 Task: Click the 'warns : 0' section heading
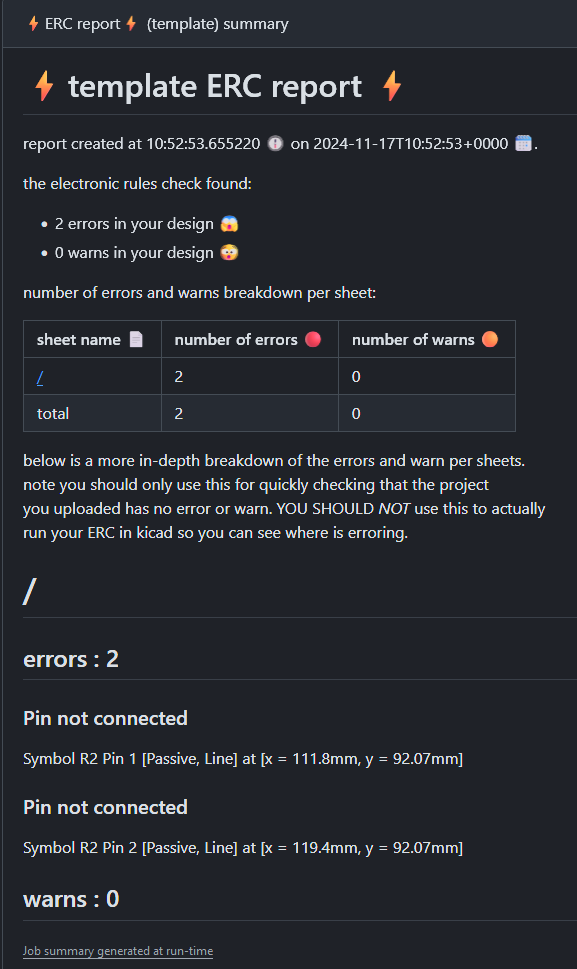click(71, 899)
